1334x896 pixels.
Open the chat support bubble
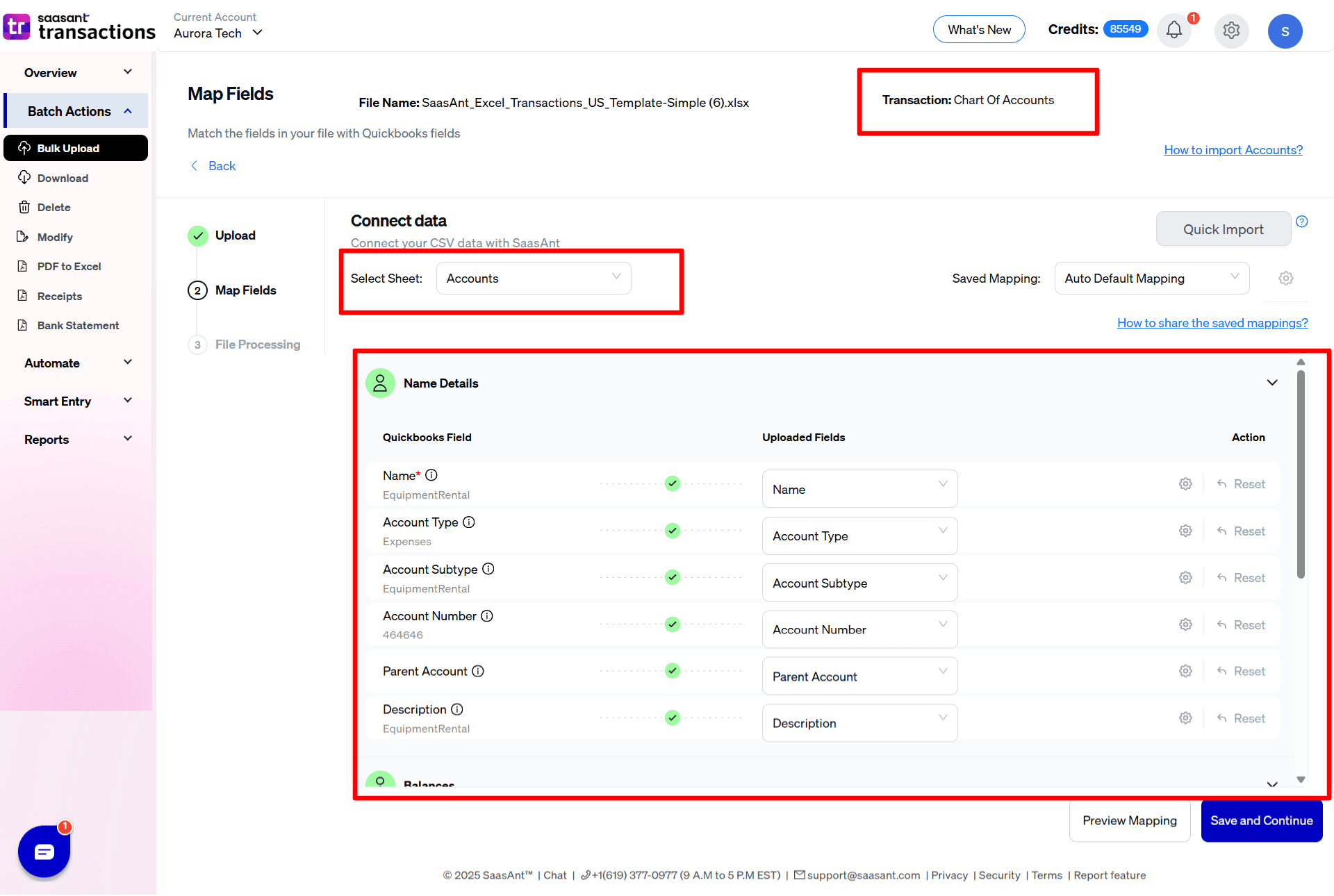click(x=44, y=852)
